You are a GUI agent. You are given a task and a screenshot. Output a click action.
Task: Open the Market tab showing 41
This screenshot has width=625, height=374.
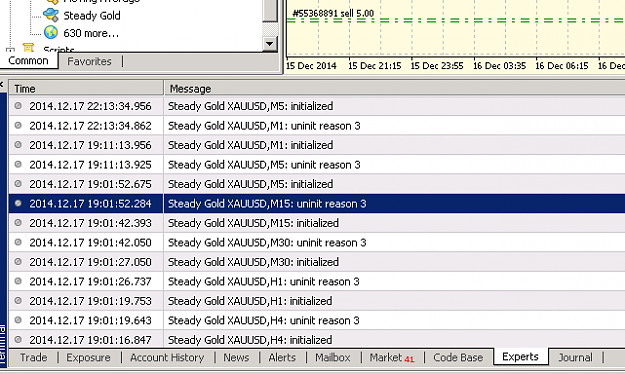(x=392, y=357)
